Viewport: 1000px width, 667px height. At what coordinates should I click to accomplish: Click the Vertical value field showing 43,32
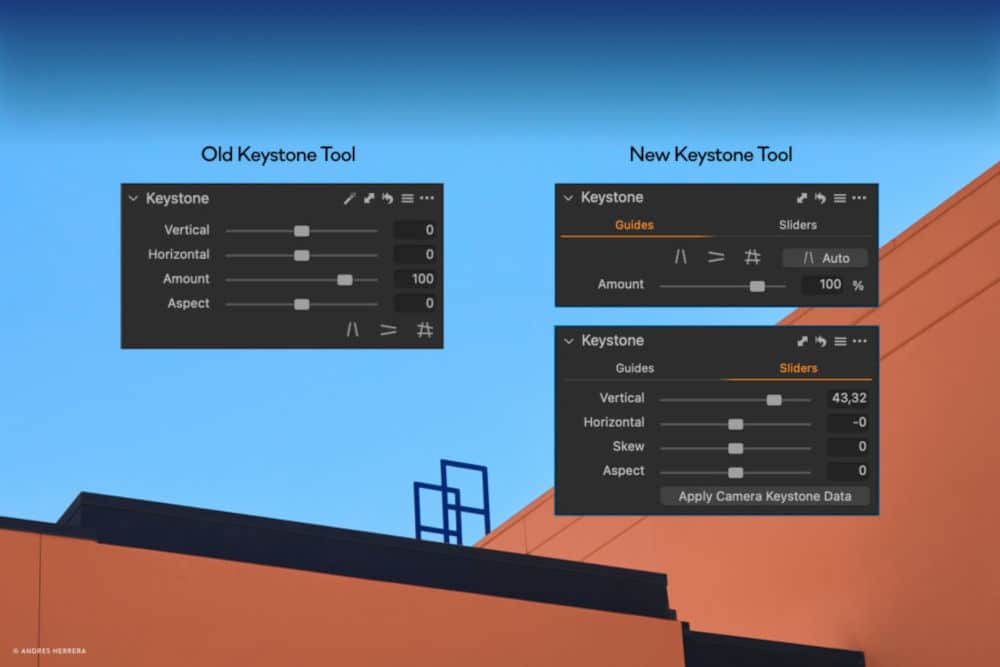click(847, 398)
